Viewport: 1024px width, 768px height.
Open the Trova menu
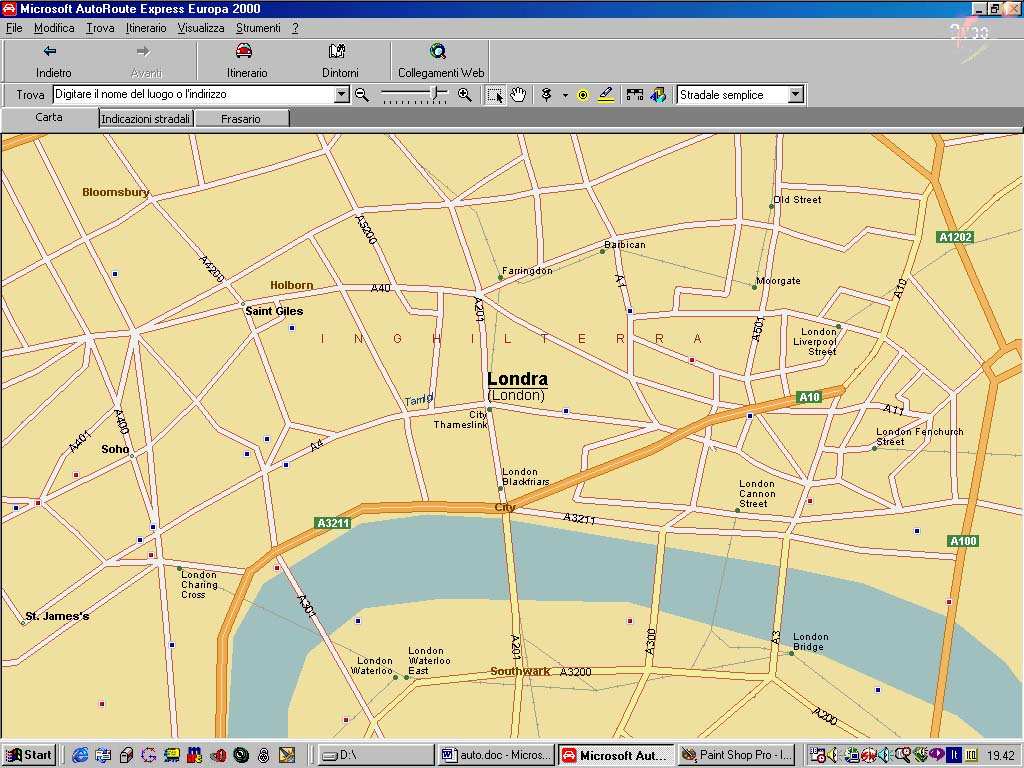pos(100,28)
